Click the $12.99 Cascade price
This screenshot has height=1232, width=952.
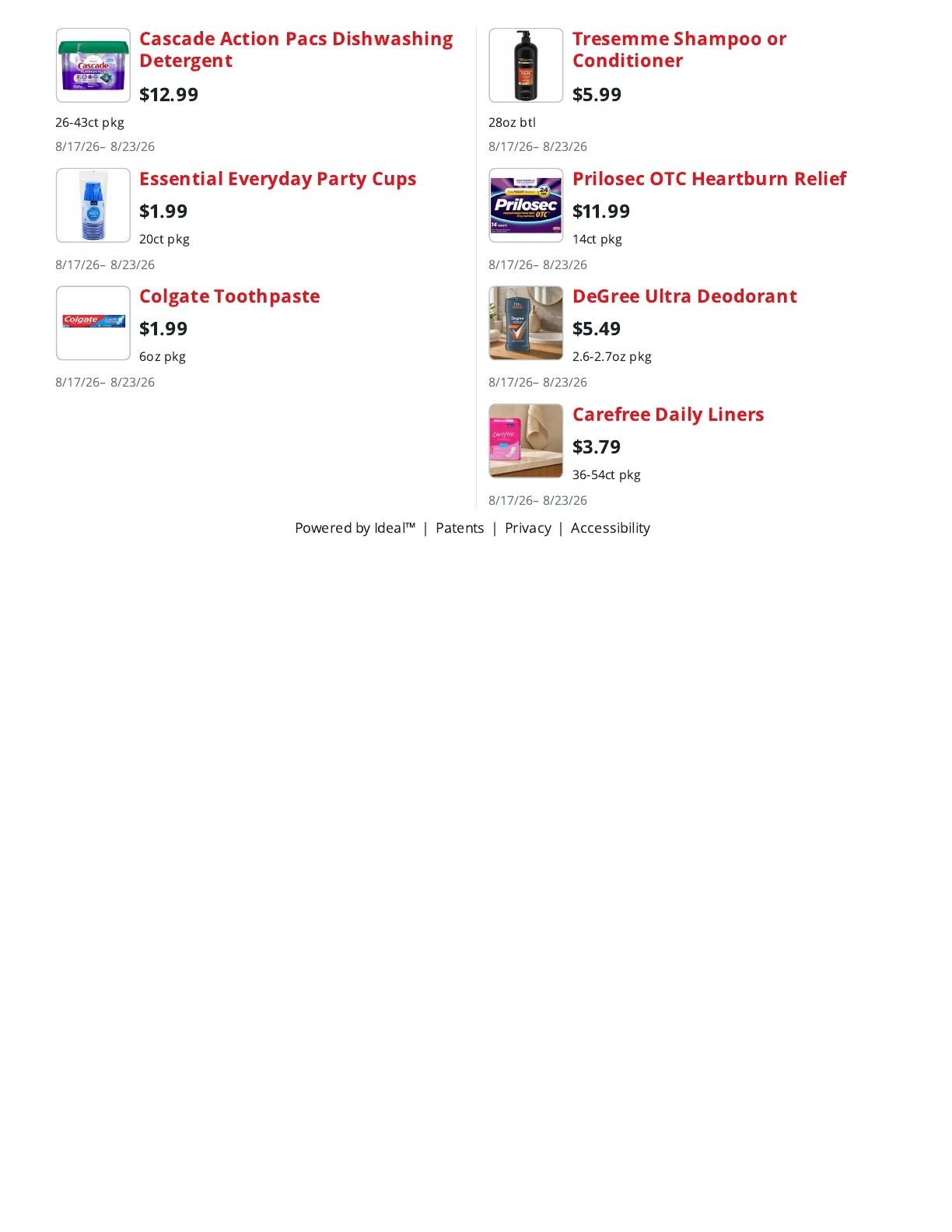pos(169,95)
